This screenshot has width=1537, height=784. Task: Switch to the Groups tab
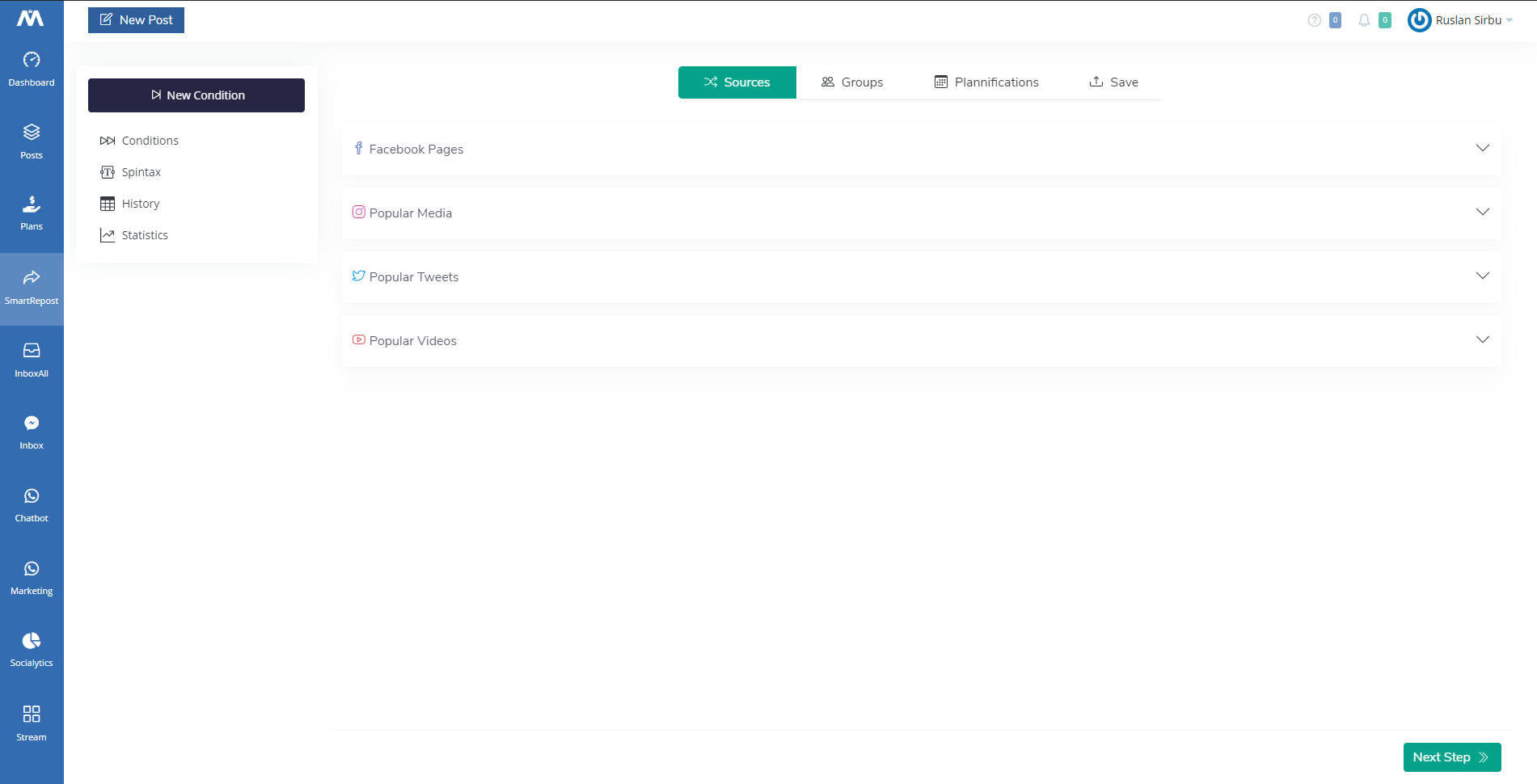pos(852,82)
